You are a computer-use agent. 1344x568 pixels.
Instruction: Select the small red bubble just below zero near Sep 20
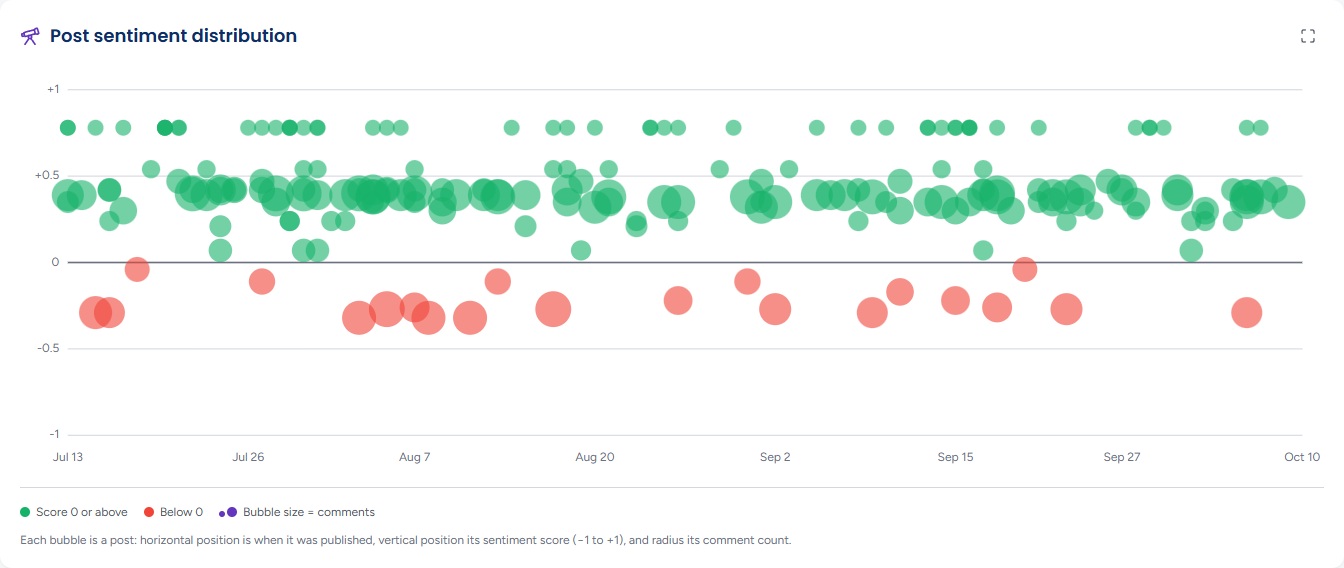pyautogui.click(x=1024, y=269)
